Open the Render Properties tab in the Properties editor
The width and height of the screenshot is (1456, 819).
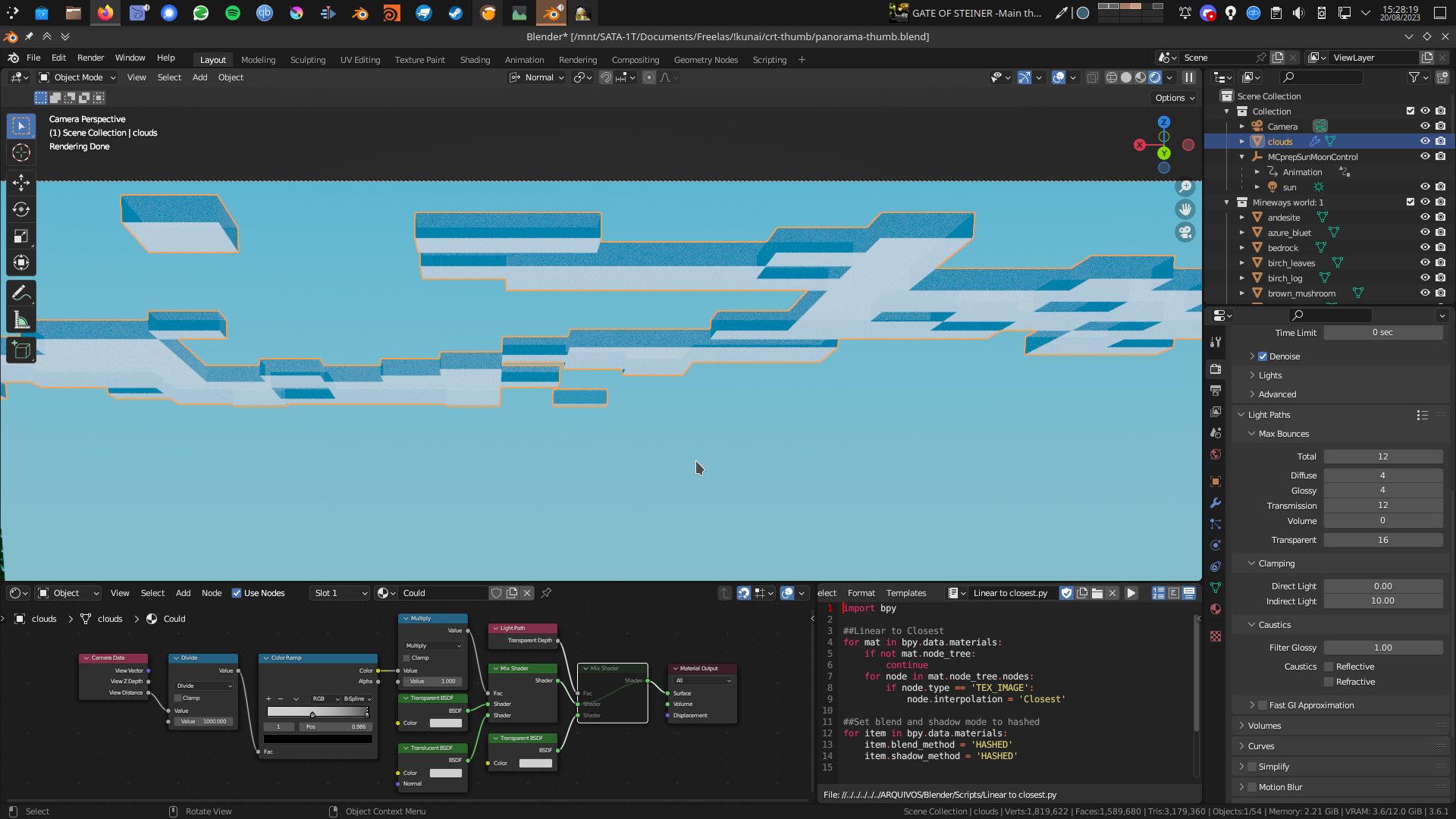1216,369
